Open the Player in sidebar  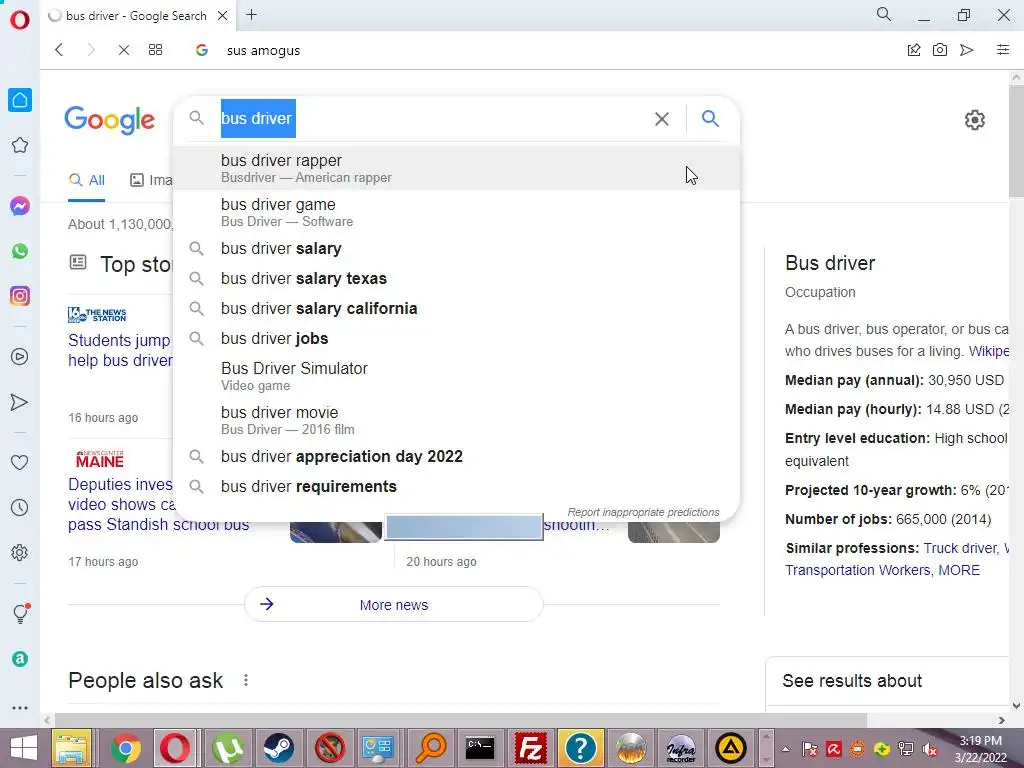point(20,357)
